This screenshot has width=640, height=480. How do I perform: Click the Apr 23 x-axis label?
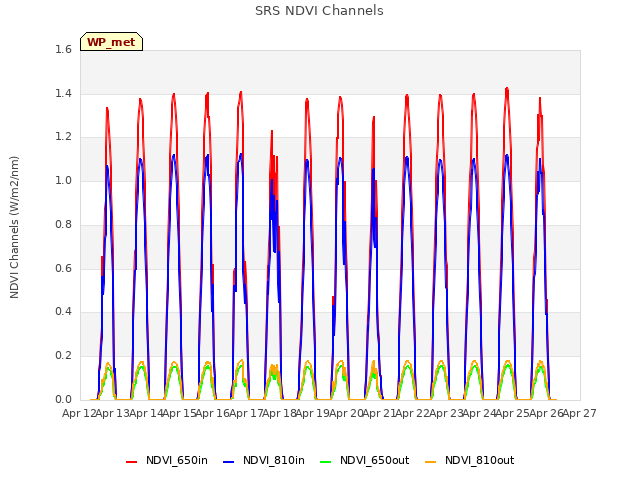pyautogui.click(x=446, y=413)
